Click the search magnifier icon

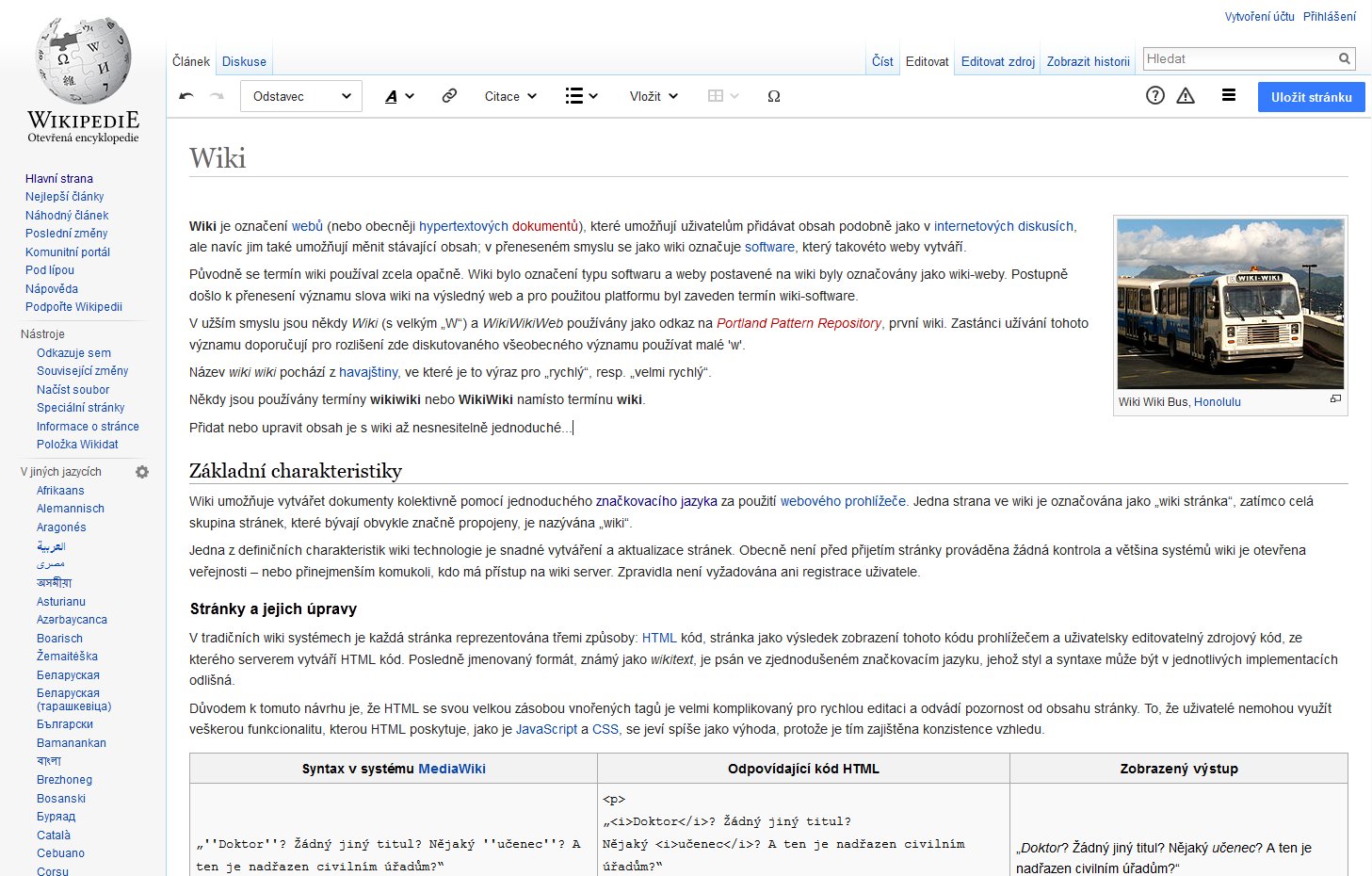[1345, 58]
